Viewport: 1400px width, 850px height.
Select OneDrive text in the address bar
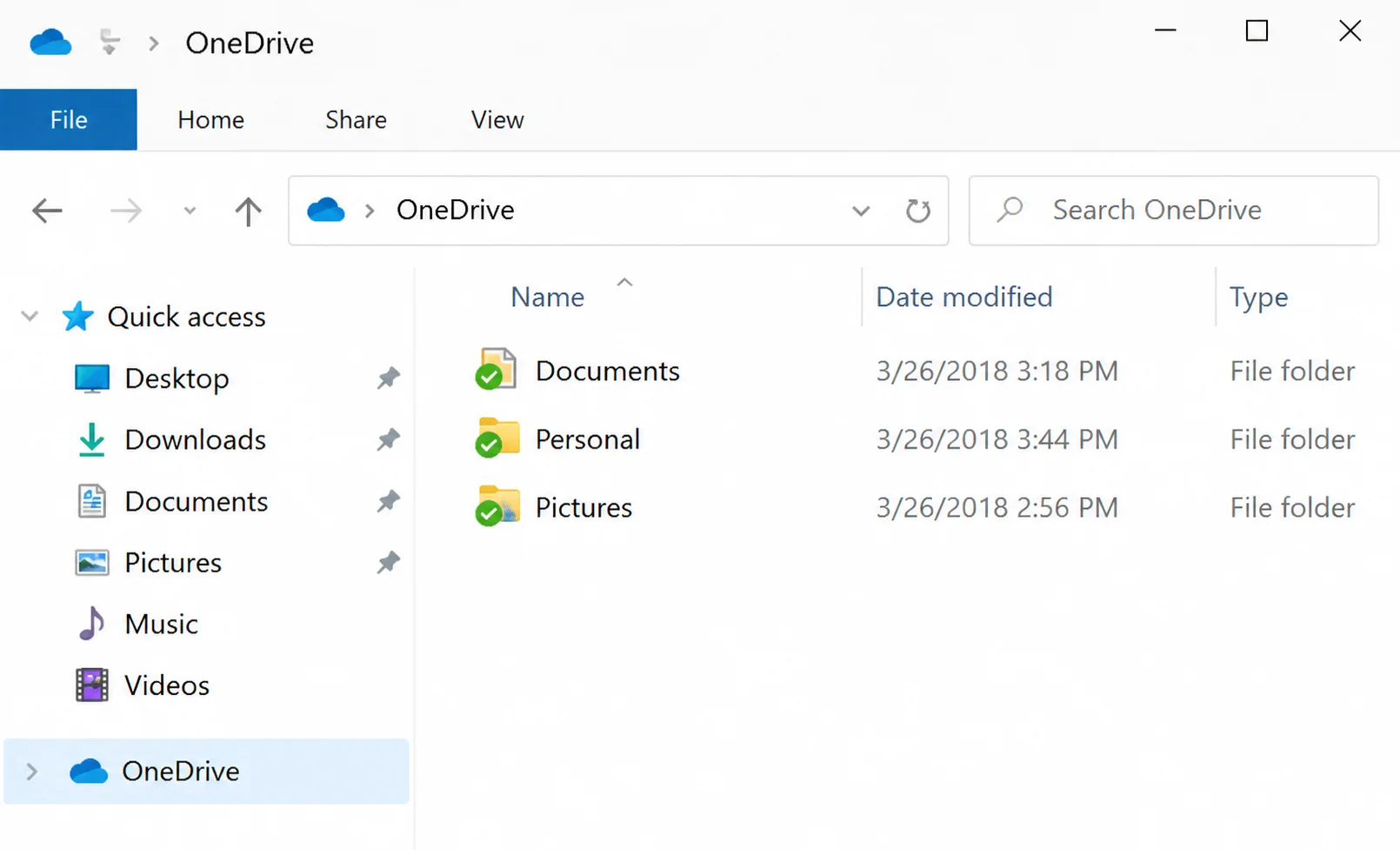coord(455,210)
